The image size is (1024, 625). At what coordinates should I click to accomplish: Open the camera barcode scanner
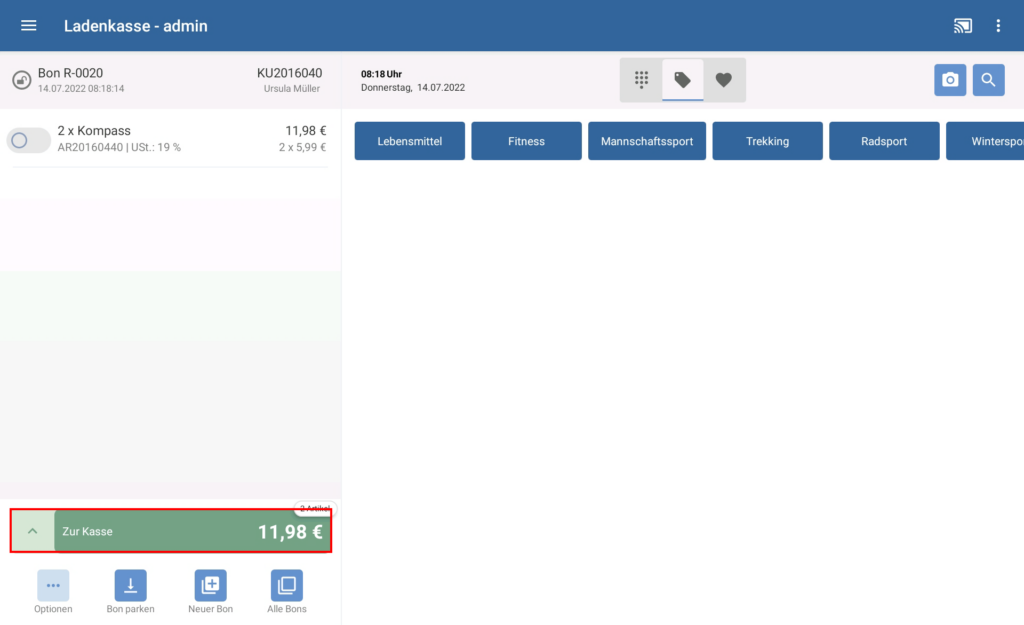(950, 80)
